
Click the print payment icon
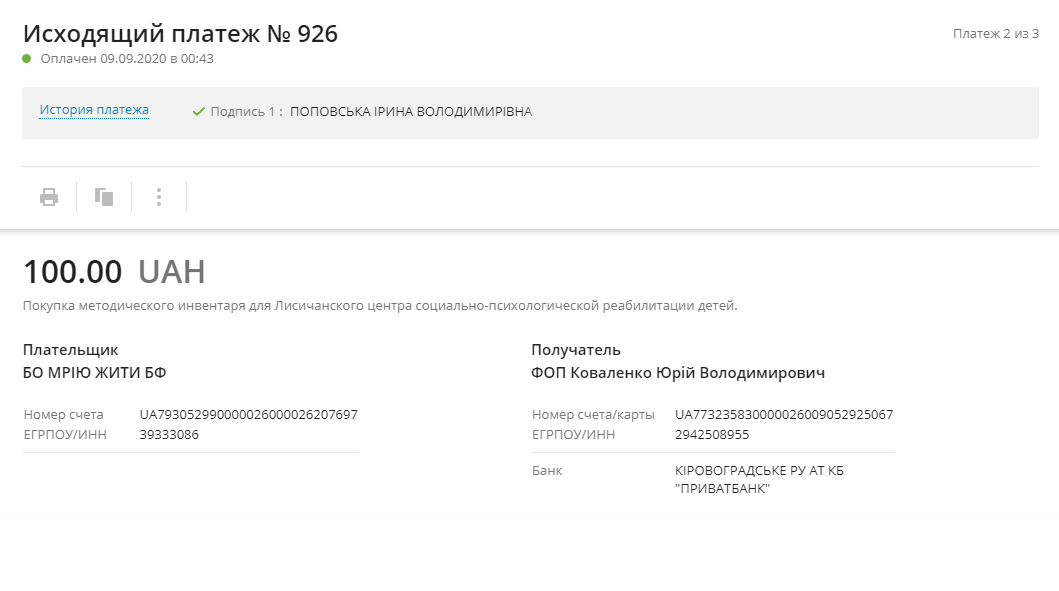click(x=49, y=197)
